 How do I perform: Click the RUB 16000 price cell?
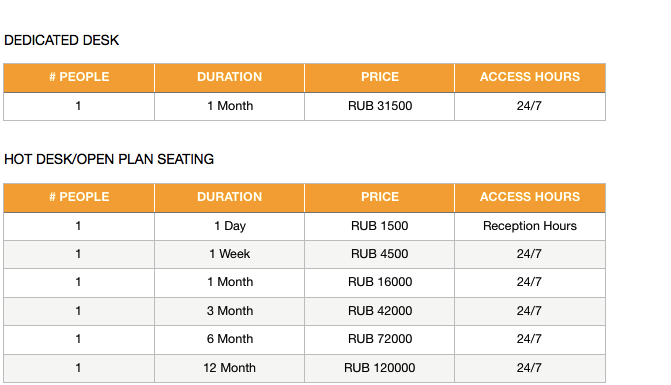[380, 283]
